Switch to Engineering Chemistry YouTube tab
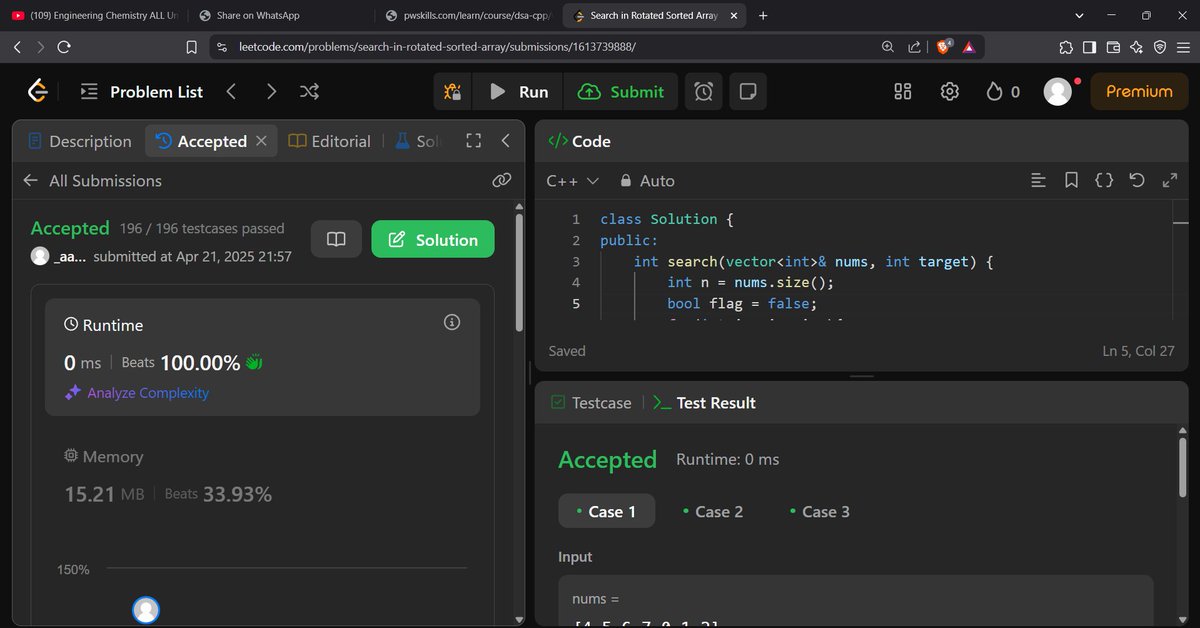The height and width of the screenshot is (628, 1200). point(95,15)
